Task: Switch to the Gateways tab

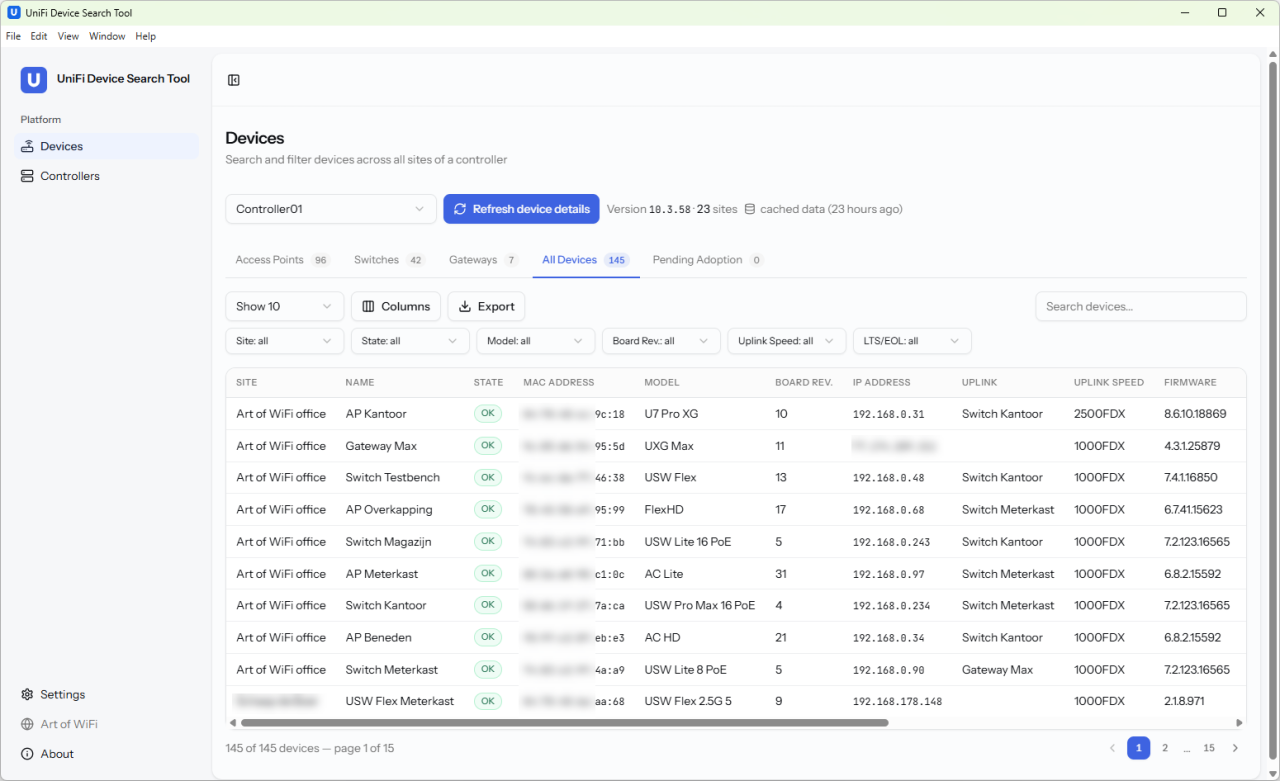Action: pos(483,260)
